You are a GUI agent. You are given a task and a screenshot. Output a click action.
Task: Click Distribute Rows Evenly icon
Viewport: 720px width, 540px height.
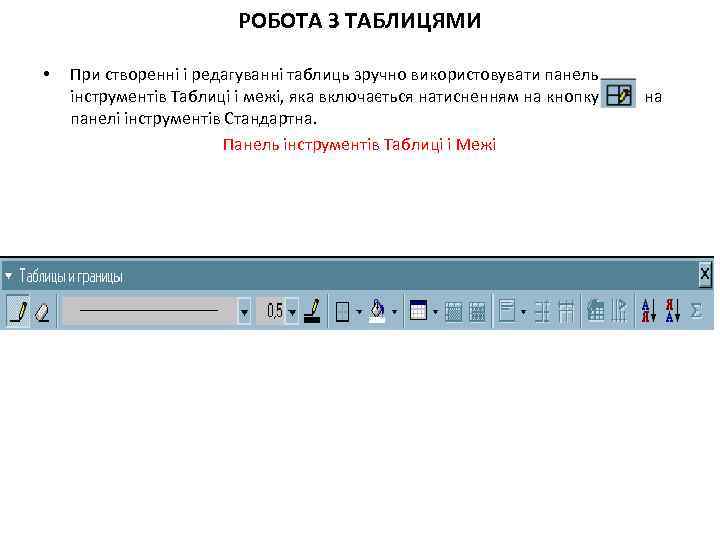(543, 312)
